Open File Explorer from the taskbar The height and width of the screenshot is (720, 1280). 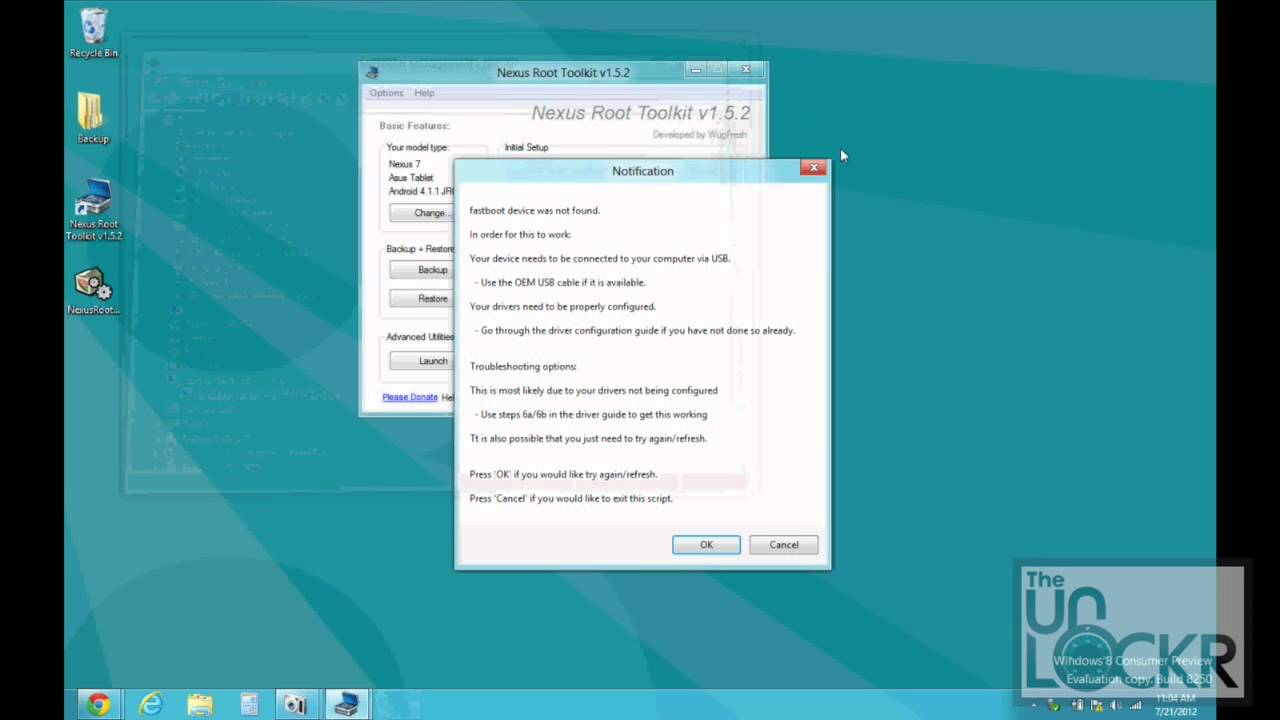199,705
